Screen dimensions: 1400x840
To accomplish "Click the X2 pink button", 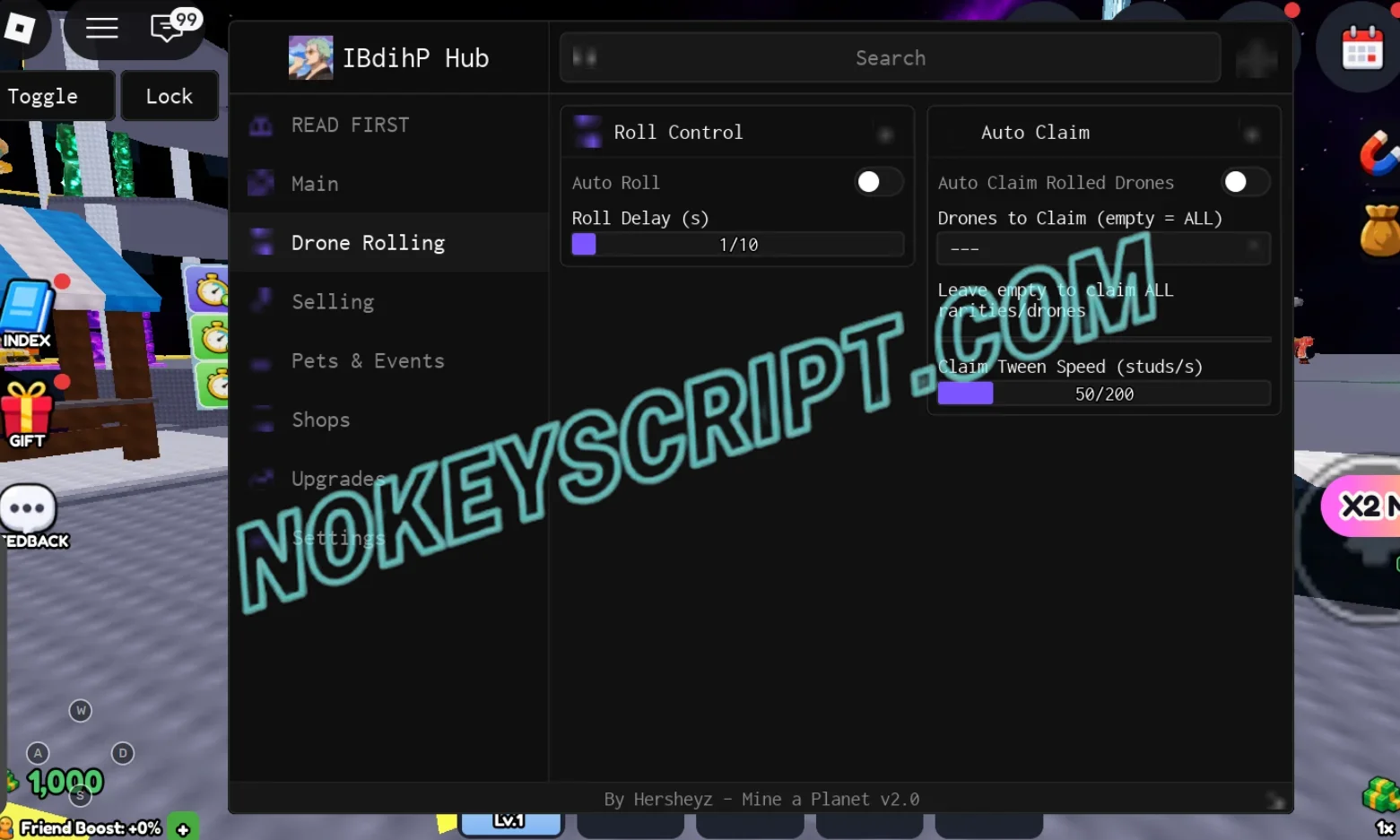I will pos(1361,507).
